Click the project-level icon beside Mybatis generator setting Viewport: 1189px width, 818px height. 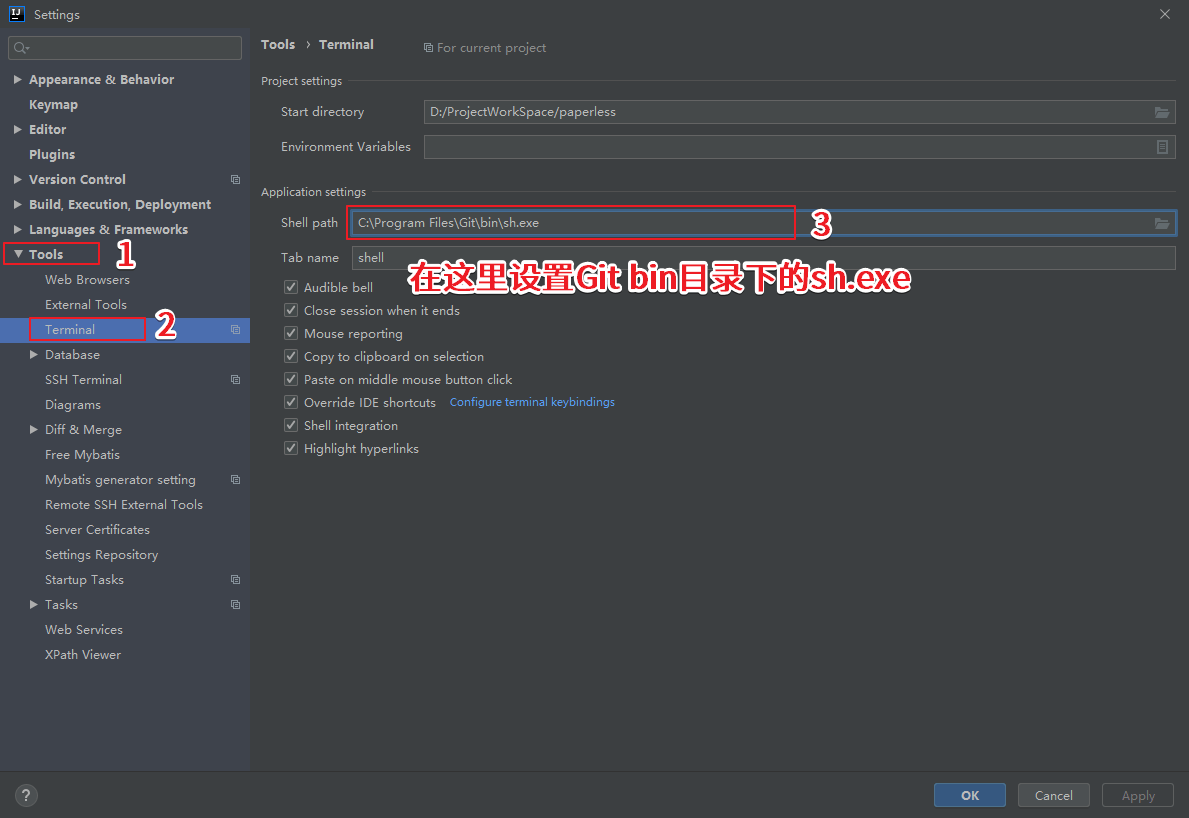pos(235,480)
